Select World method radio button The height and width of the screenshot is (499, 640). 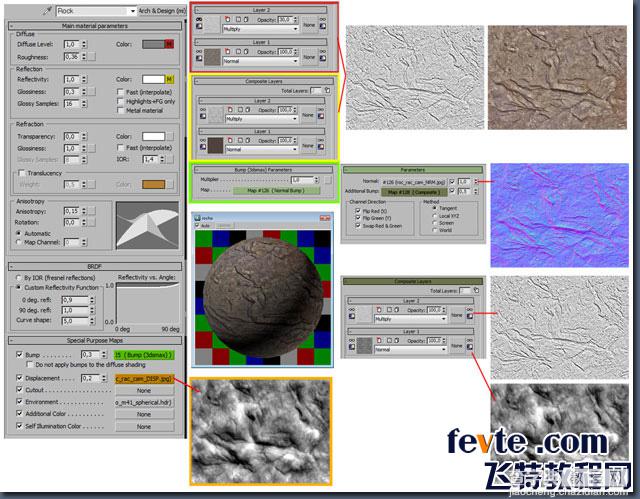click(x=435, y=230)
